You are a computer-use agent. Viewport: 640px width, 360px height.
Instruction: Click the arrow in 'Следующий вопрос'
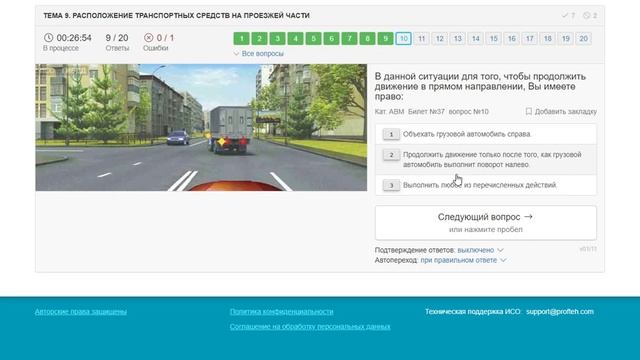pos(528,217)
